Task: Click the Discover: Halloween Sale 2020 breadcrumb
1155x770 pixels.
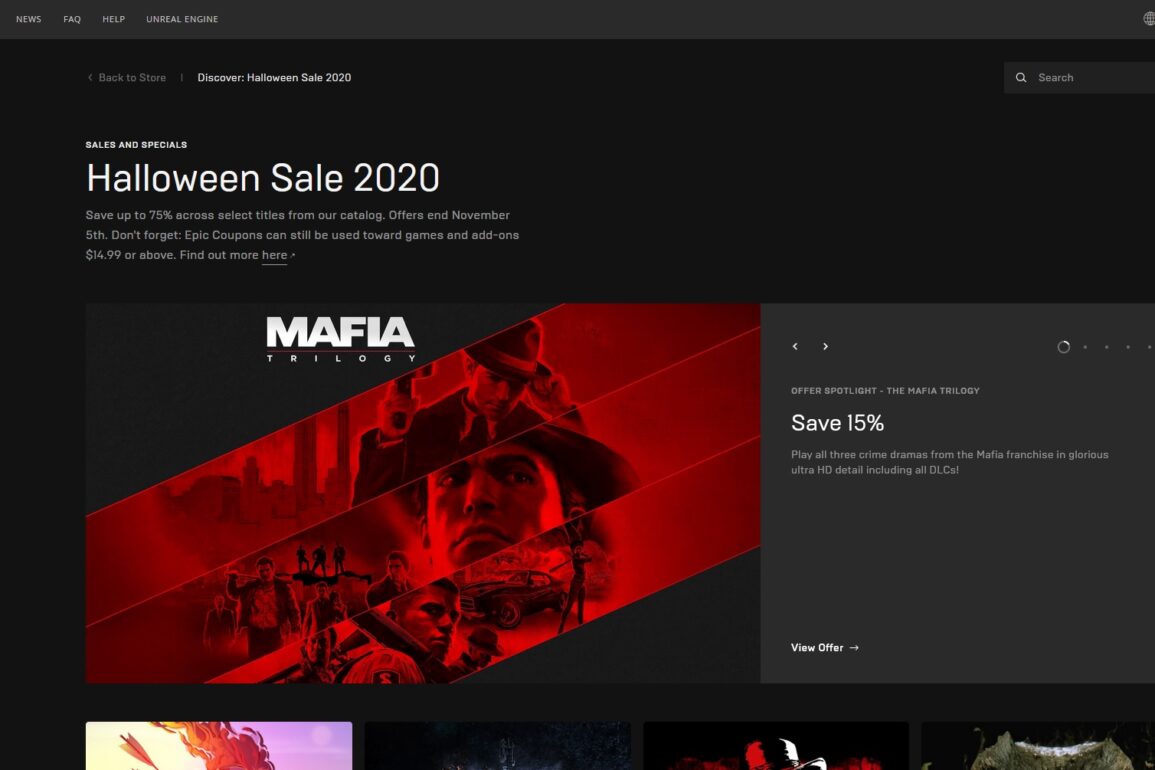Action: coord(274,77)
